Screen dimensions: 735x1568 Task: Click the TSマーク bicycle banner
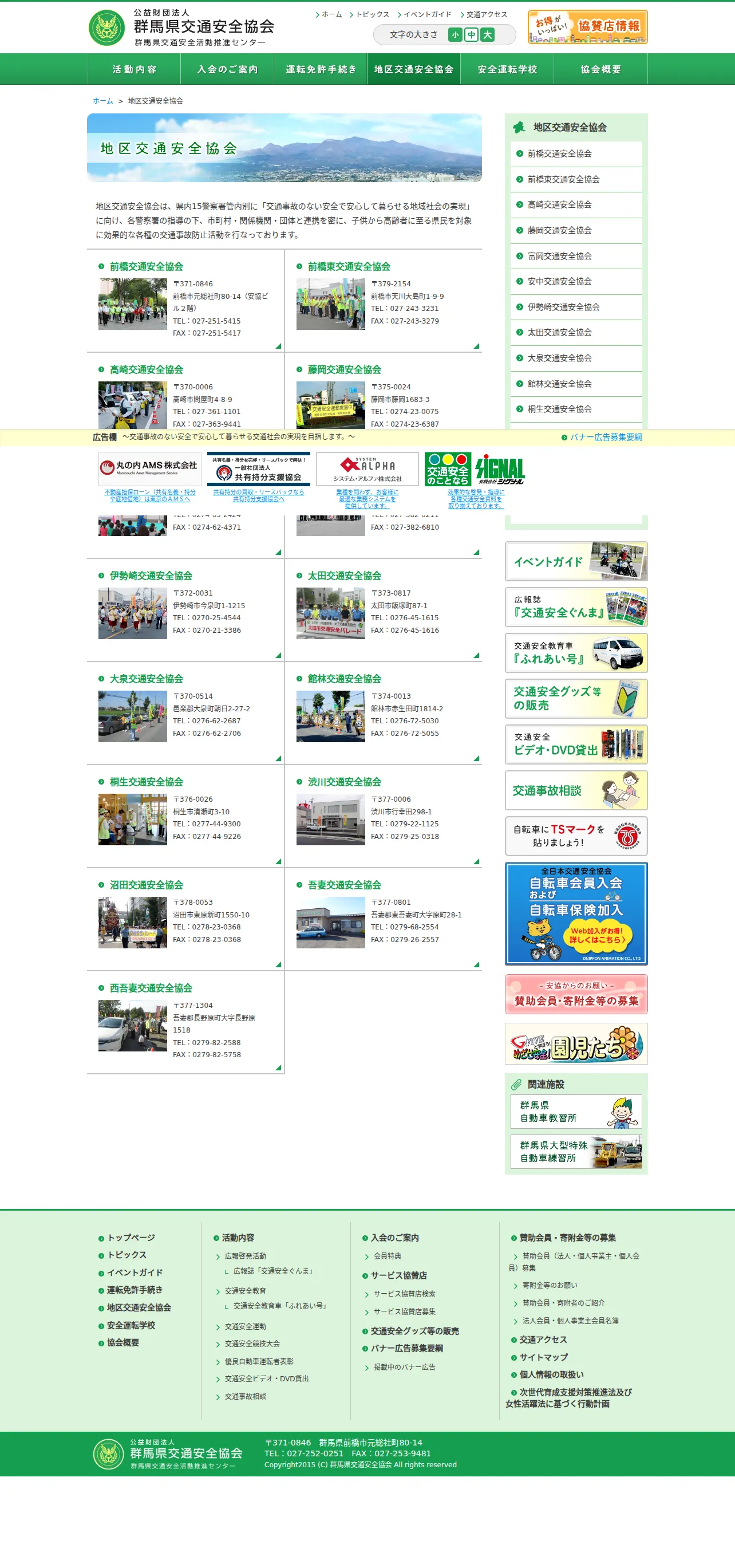pyautogui.click(x=576, y=836)
